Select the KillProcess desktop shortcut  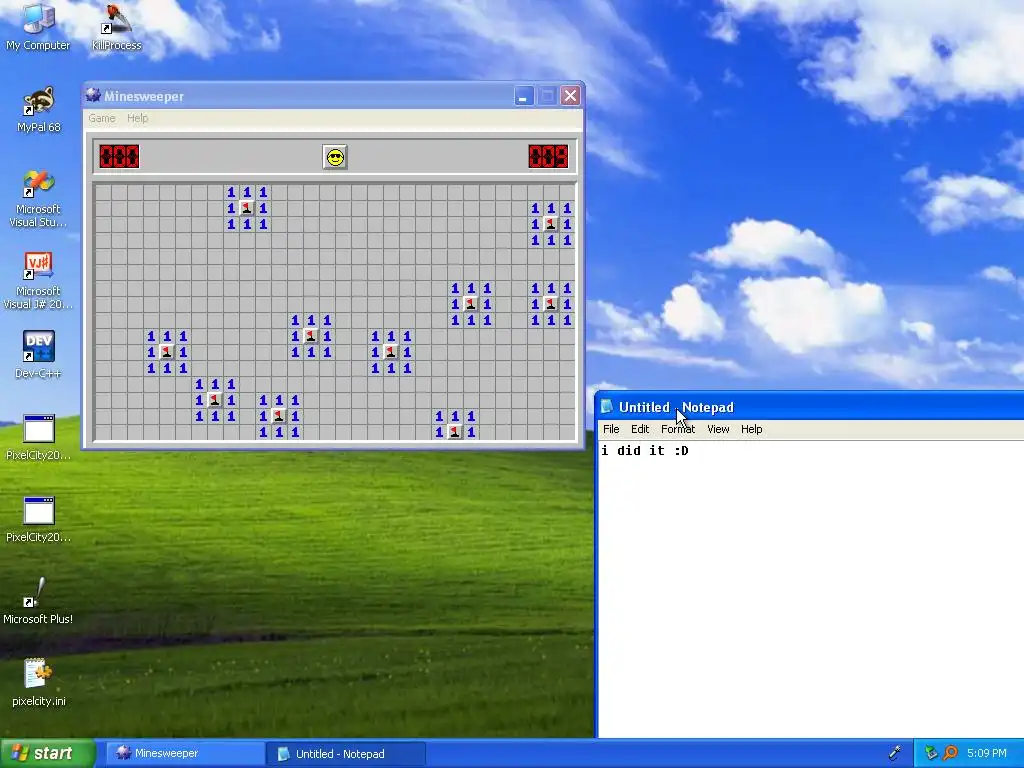point(117,27)
